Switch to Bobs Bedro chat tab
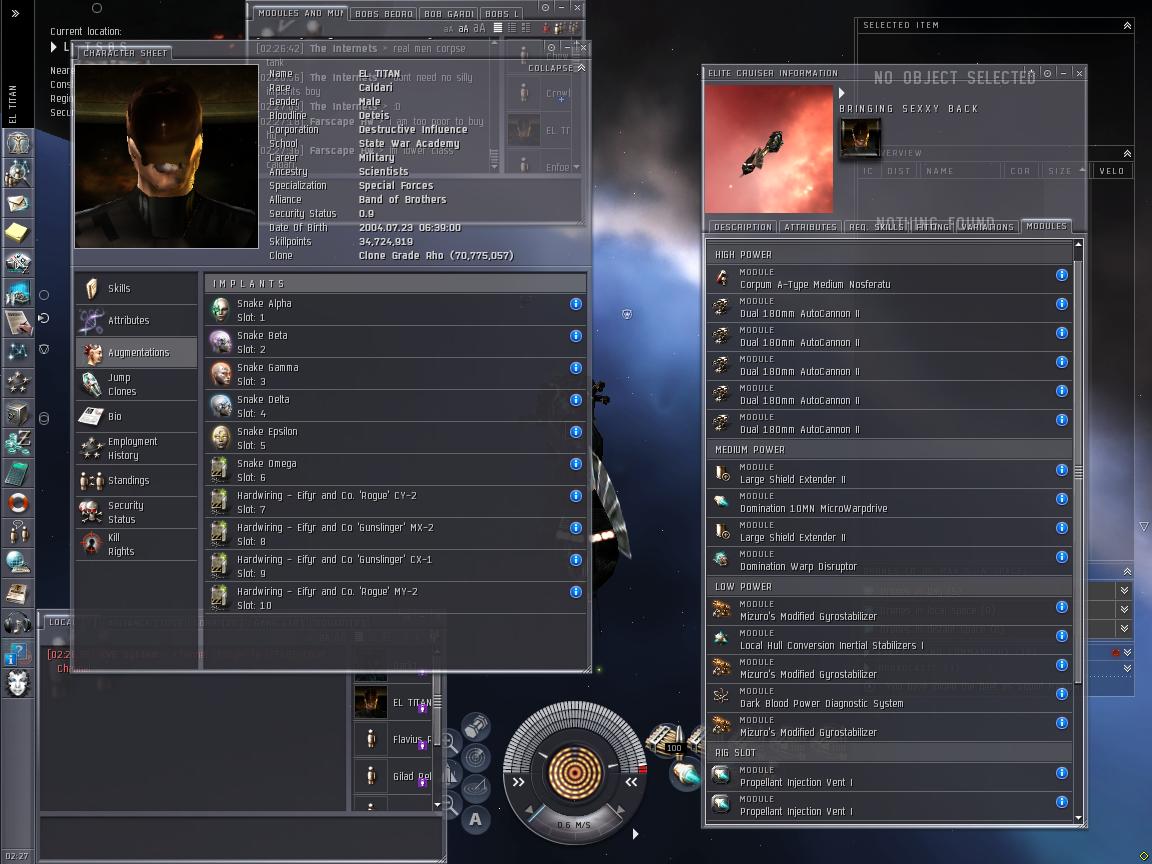The image size is (1152, 864). pos(384,14)
